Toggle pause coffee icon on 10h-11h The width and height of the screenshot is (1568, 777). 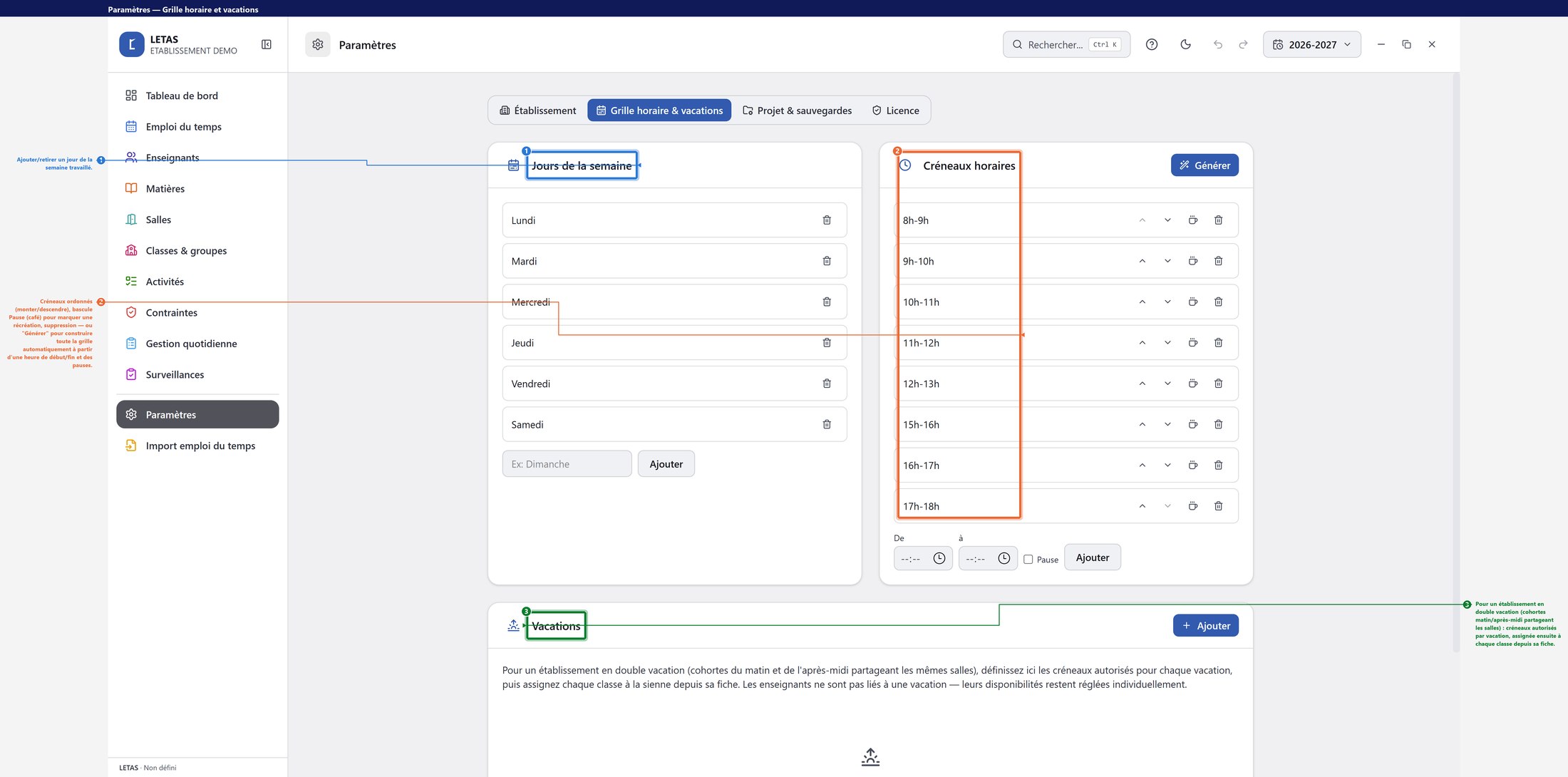[x=1193, y=302]
